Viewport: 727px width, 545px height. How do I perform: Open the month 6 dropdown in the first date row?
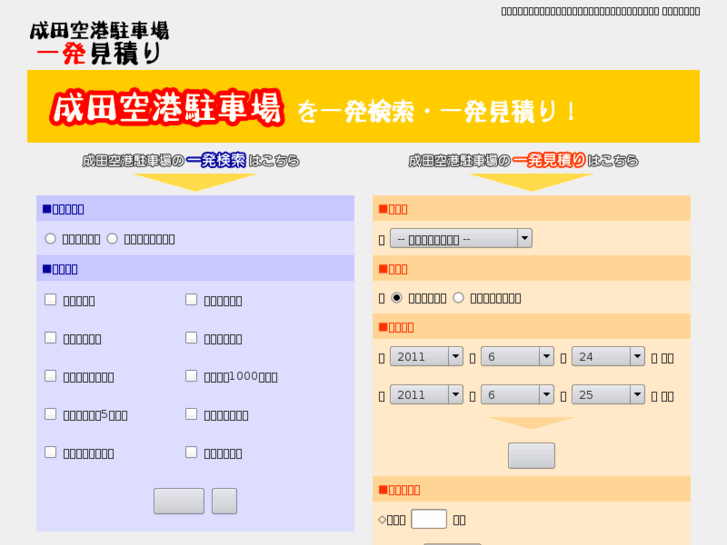click(517, 357)
